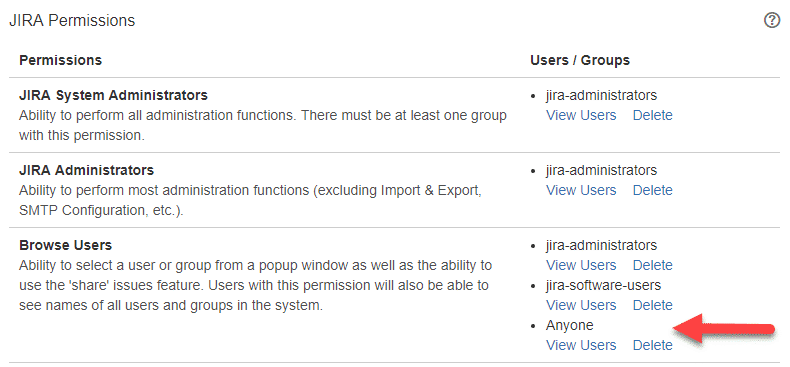Delete jira-administrators from JIRA Administrators permission
790x367 pixels.
click(x=652, y=191)
